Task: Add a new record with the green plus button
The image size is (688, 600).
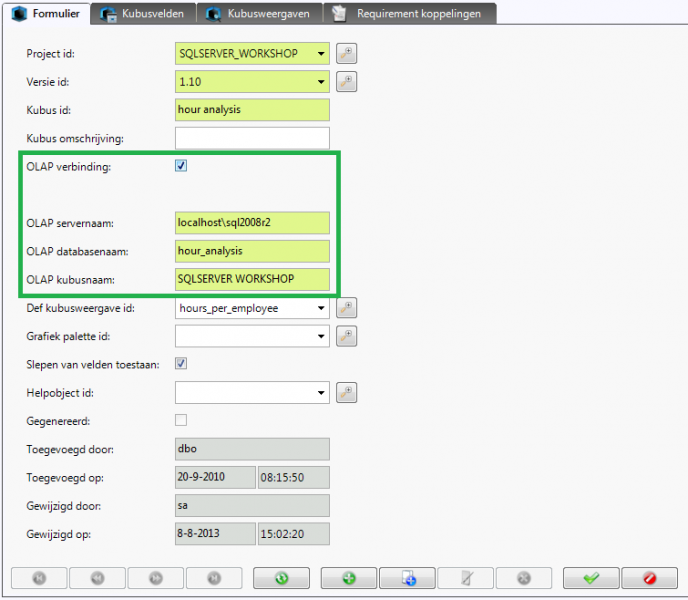Action: pos(349,578)
